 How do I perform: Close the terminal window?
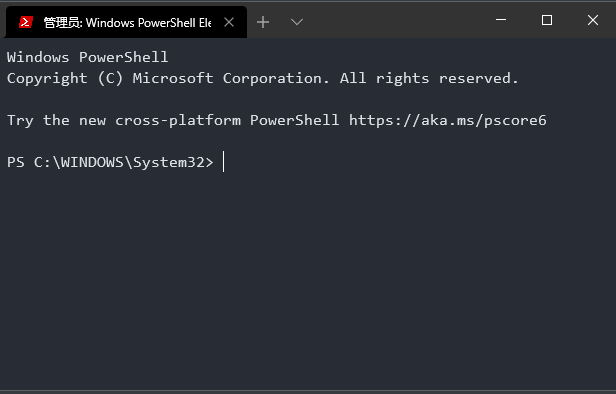[x=593, y=20]
